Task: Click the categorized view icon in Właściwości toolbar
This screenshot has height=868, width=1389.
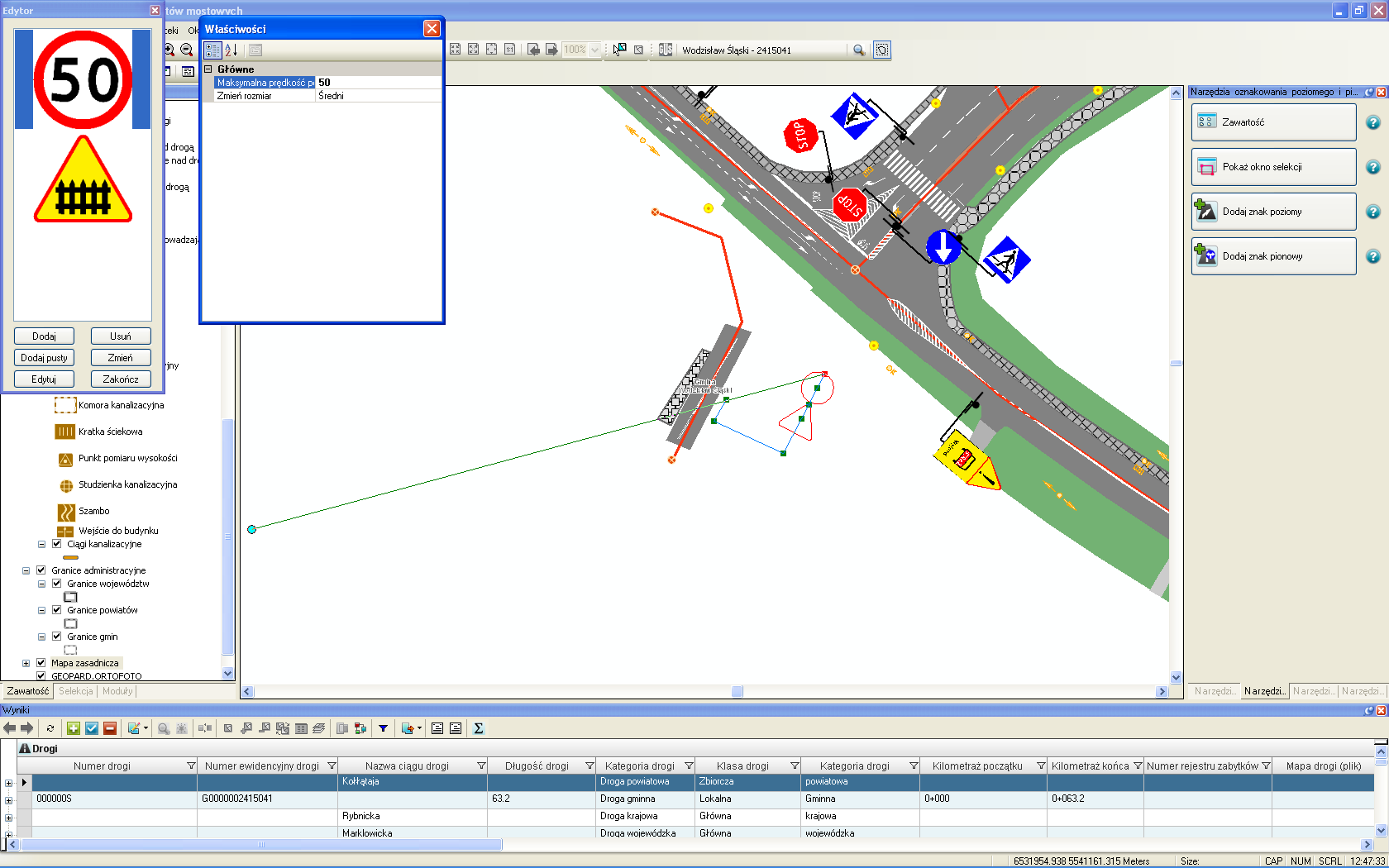Action: (x=212, y=50)
